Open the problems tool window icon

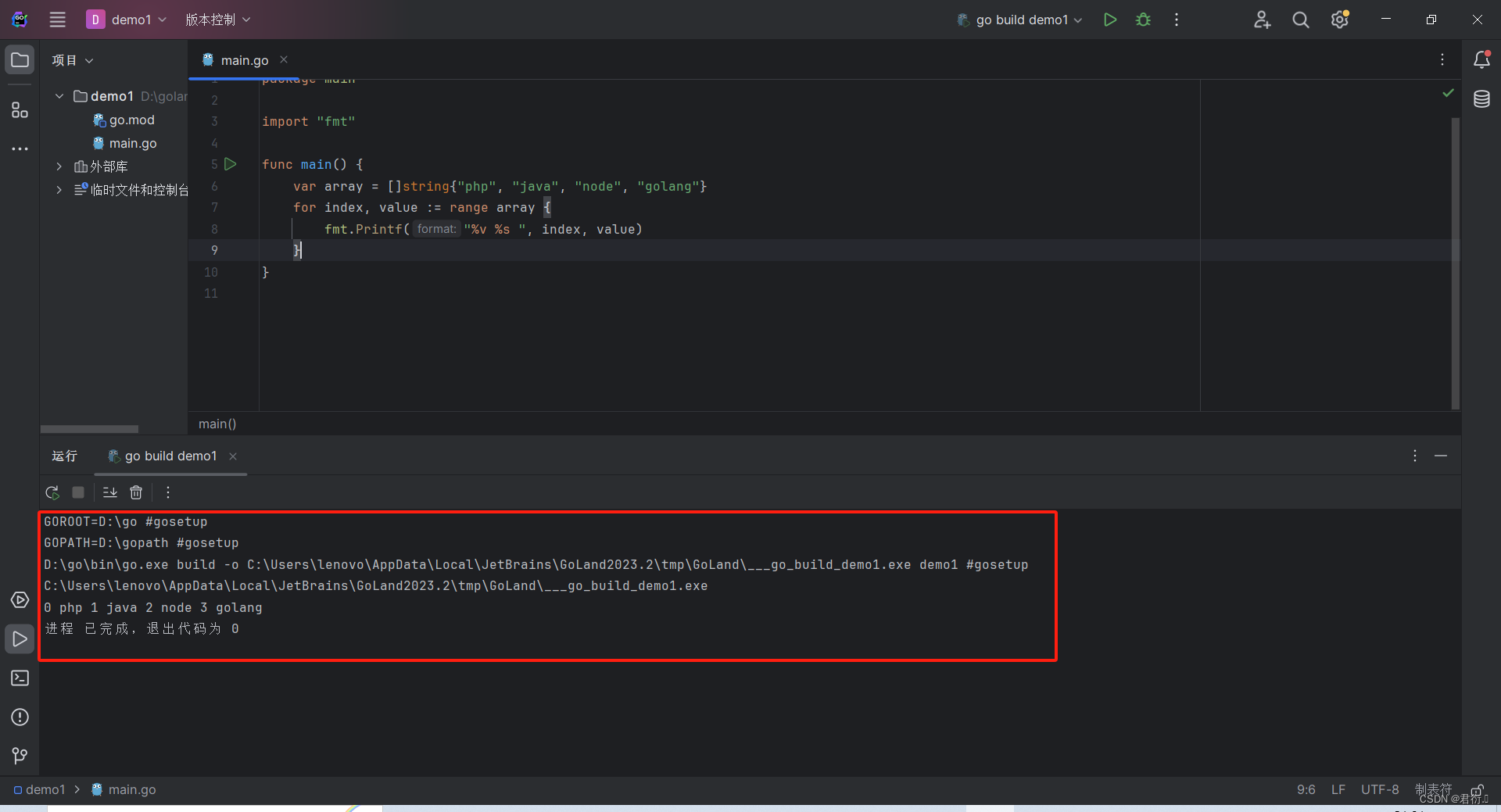(20, 717)
